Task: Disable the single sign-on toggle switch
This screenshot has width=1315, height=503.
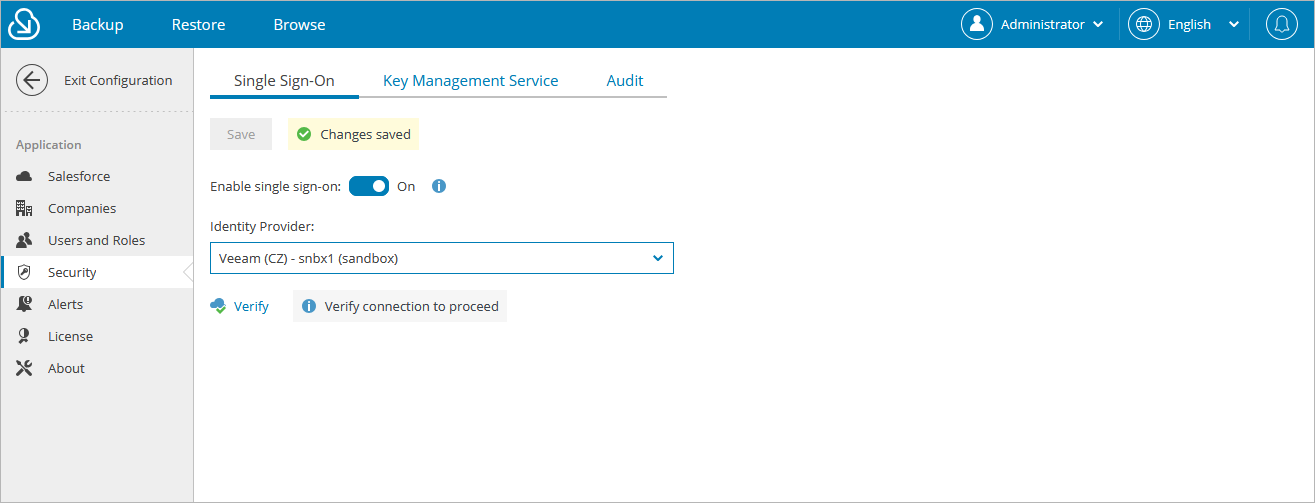Action: pyautogui.click(x=369, y=186)
